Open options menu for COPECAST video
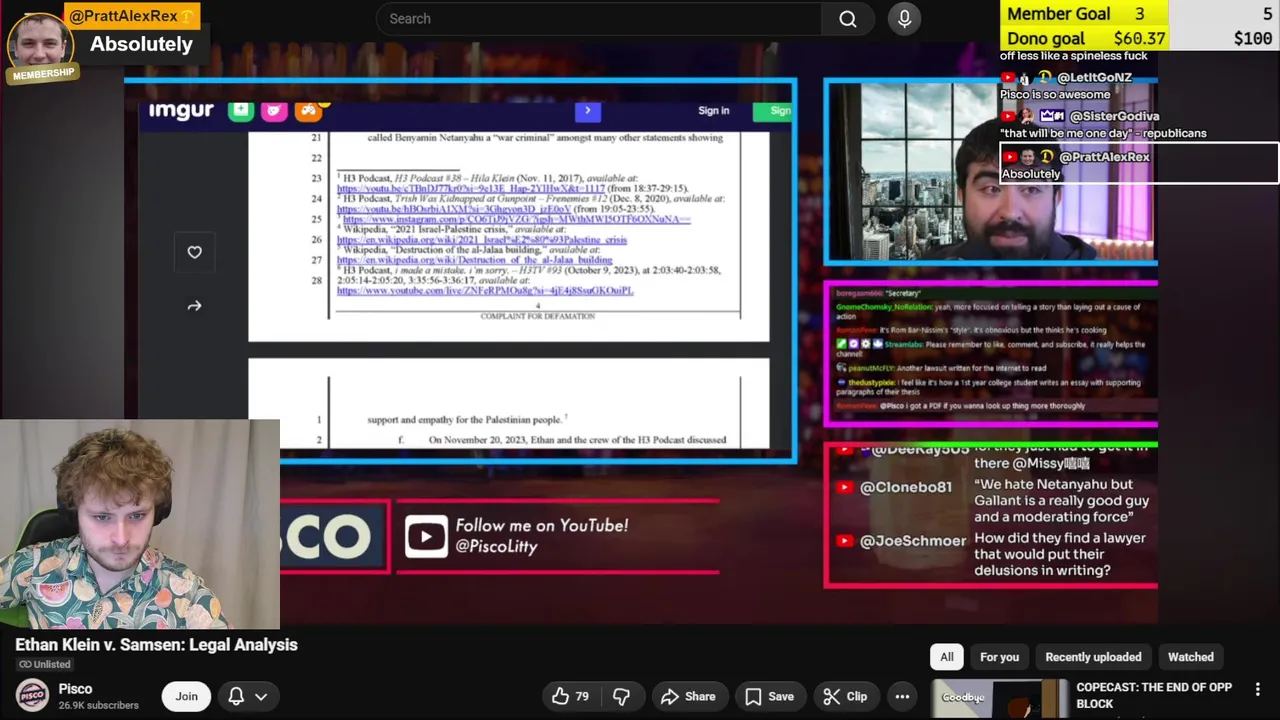 (x=1258, y=689)
